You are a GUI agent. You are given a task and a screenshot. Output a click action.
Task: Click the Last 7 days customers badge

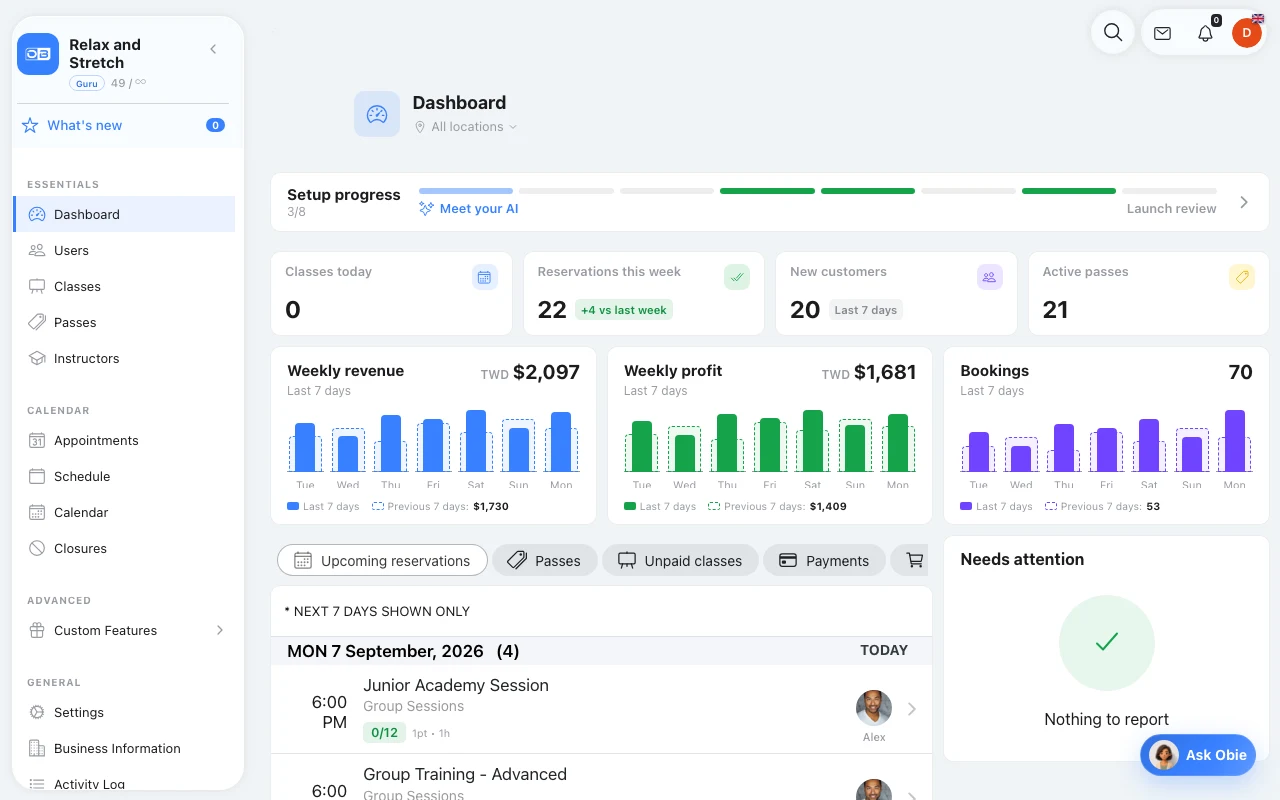[866, 310]
